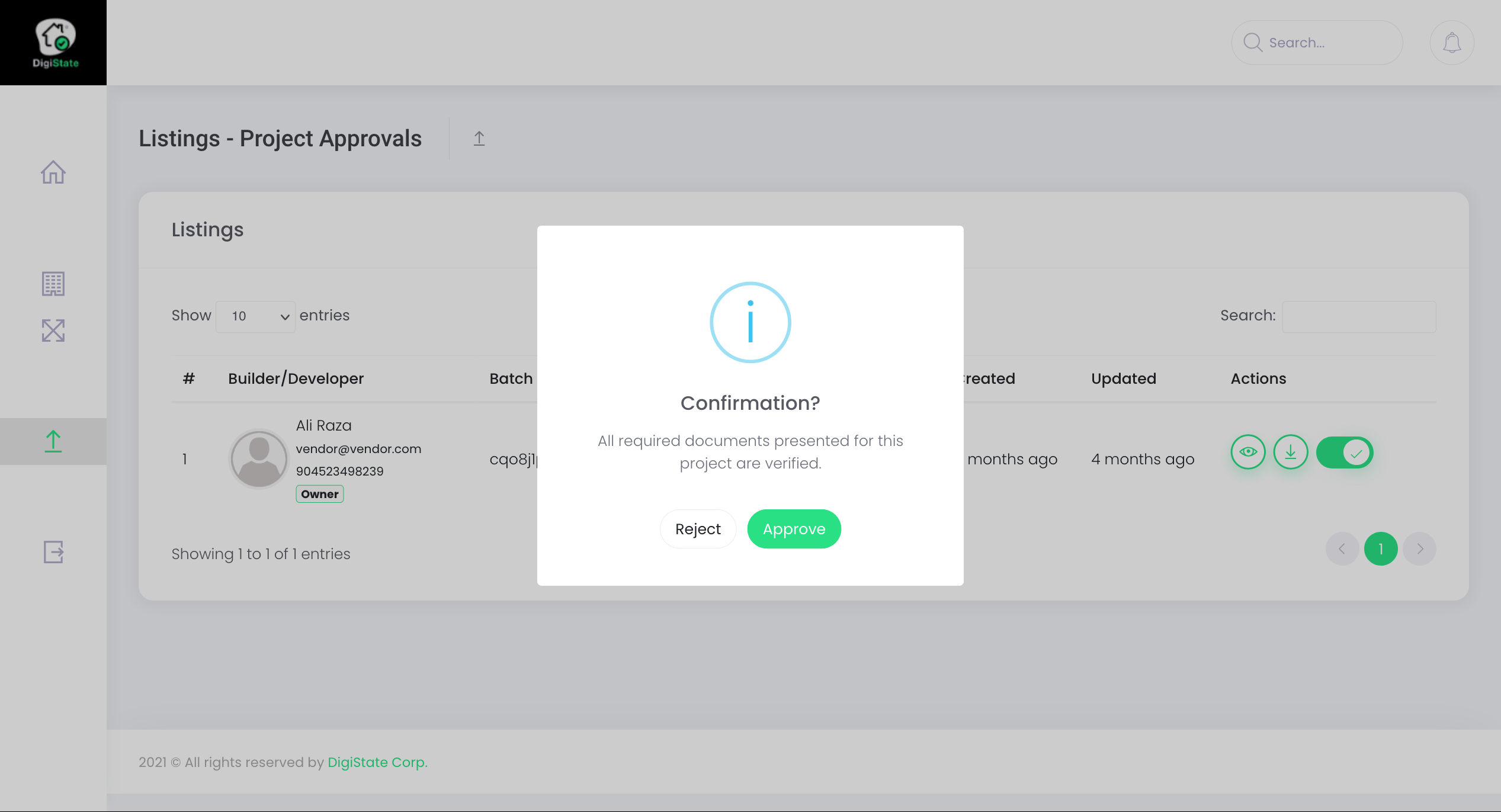Sort by Updated column header
This screenshot has height=812, width=1501.
(1123, 378)
